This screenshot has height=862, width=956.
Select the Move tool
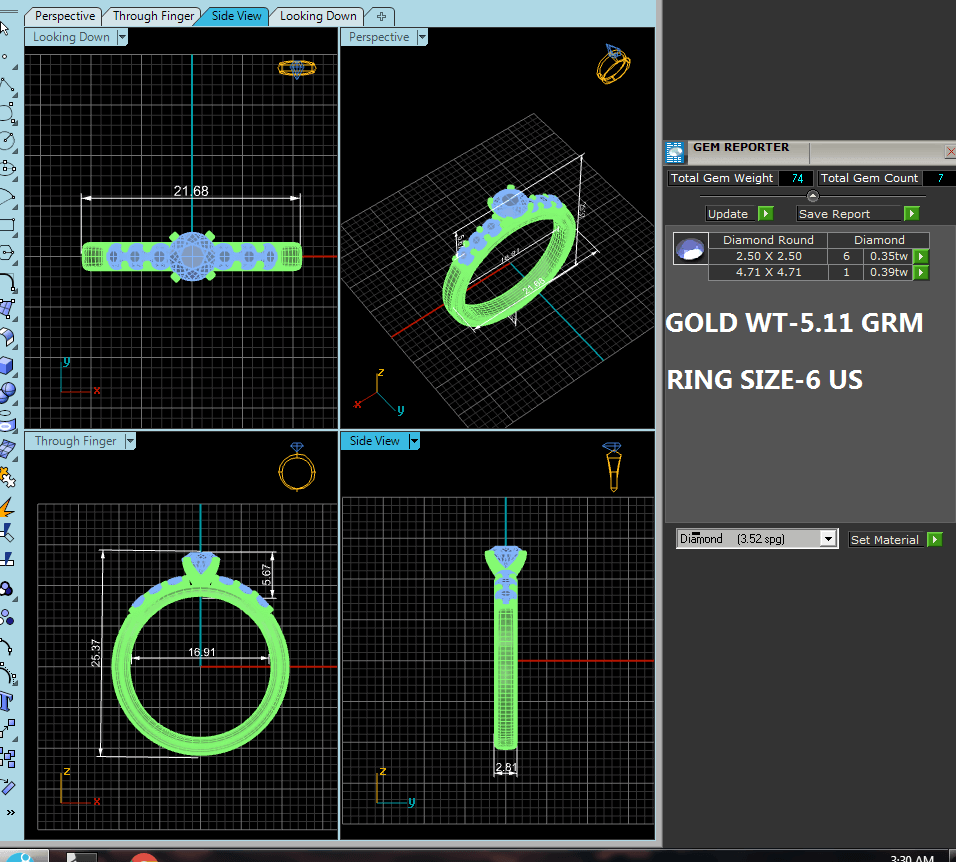click(7, 730)
